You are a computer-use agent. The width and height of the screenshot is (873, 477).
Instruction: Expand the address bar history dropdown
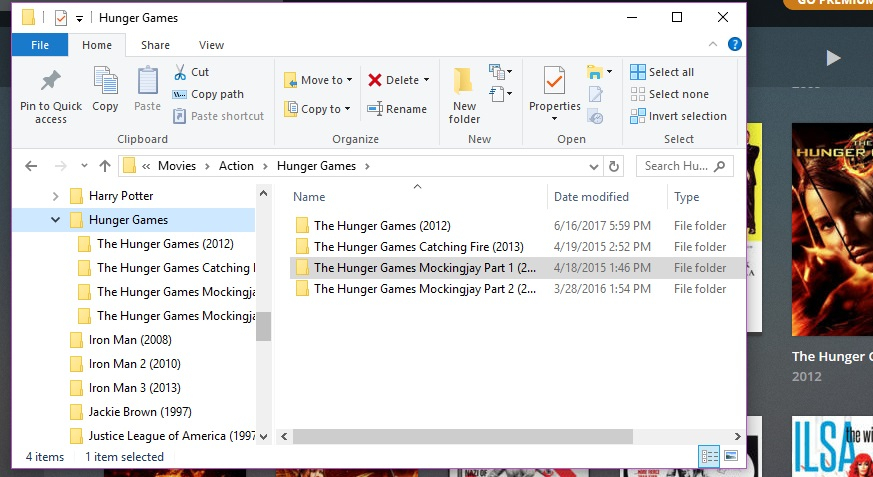point(594,166)
